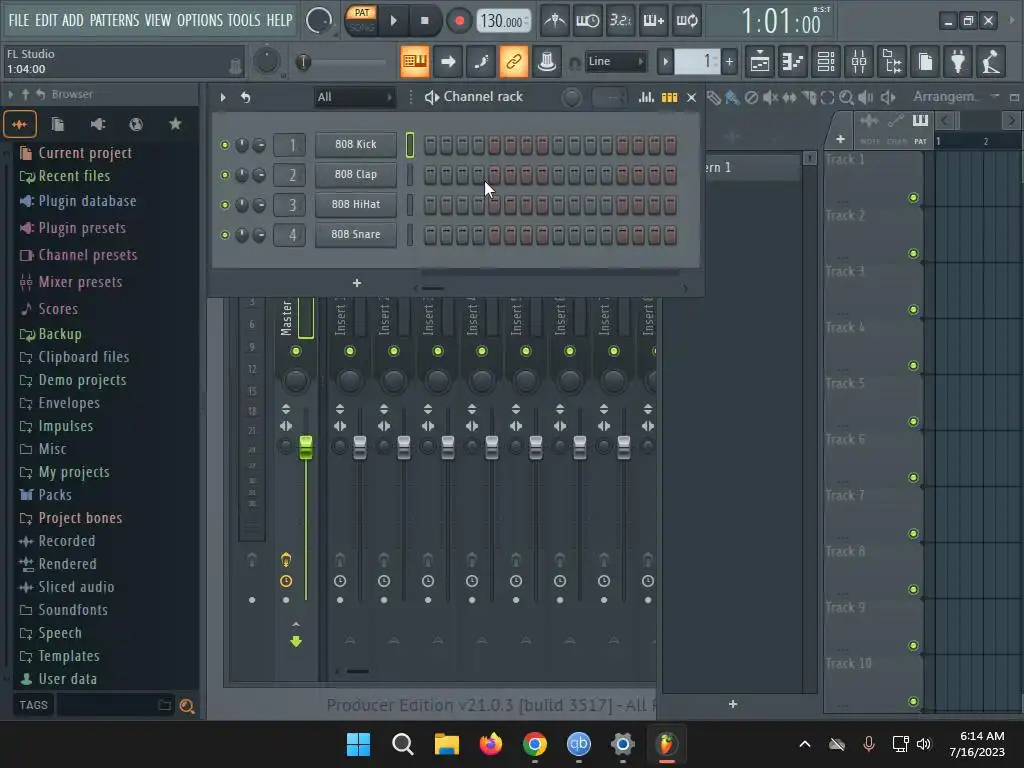
Task: Mute the 808 HiHat channel LED
Action: (225, 205)
